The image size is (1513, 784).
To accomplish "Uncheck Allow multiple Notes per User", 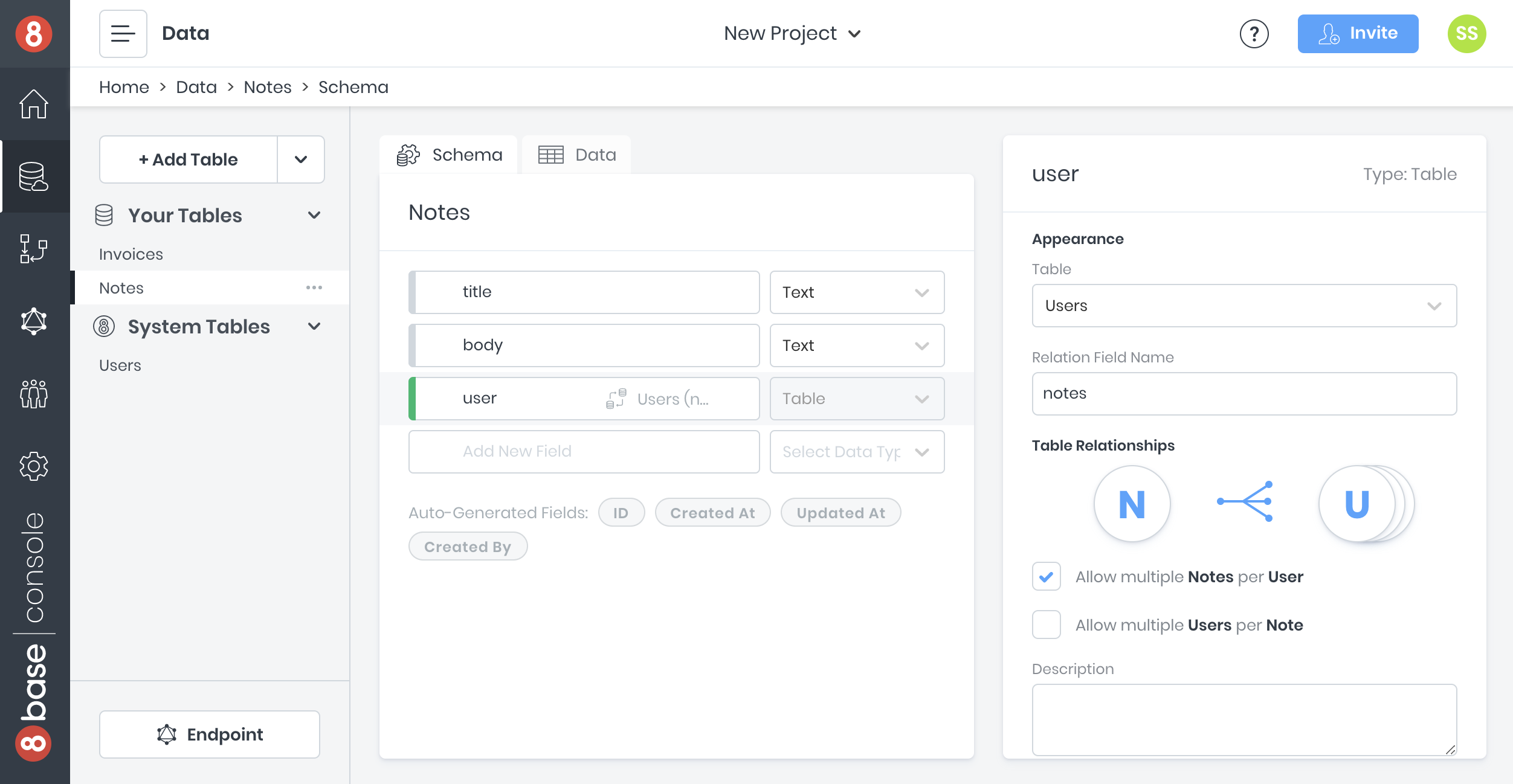I will (x=1046, y=577).
